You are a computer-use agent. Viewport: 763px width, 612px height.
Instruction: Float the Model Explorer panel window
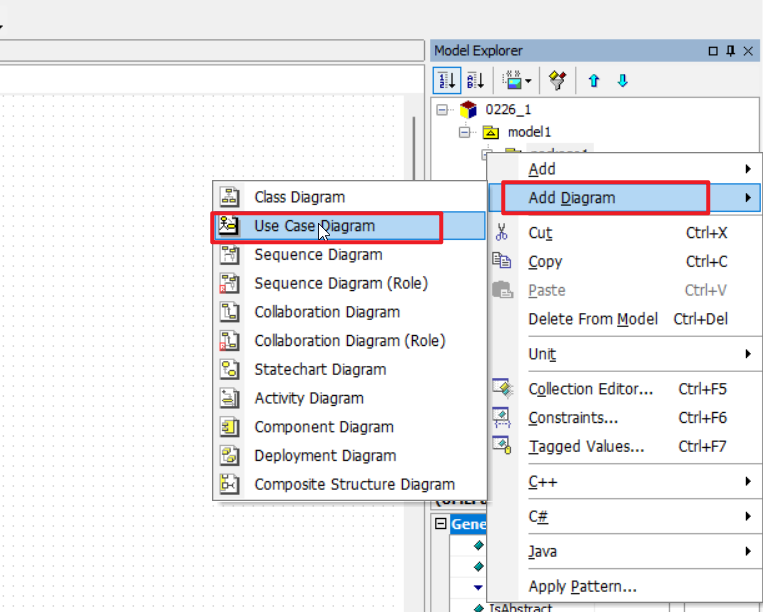pos(713,51)
